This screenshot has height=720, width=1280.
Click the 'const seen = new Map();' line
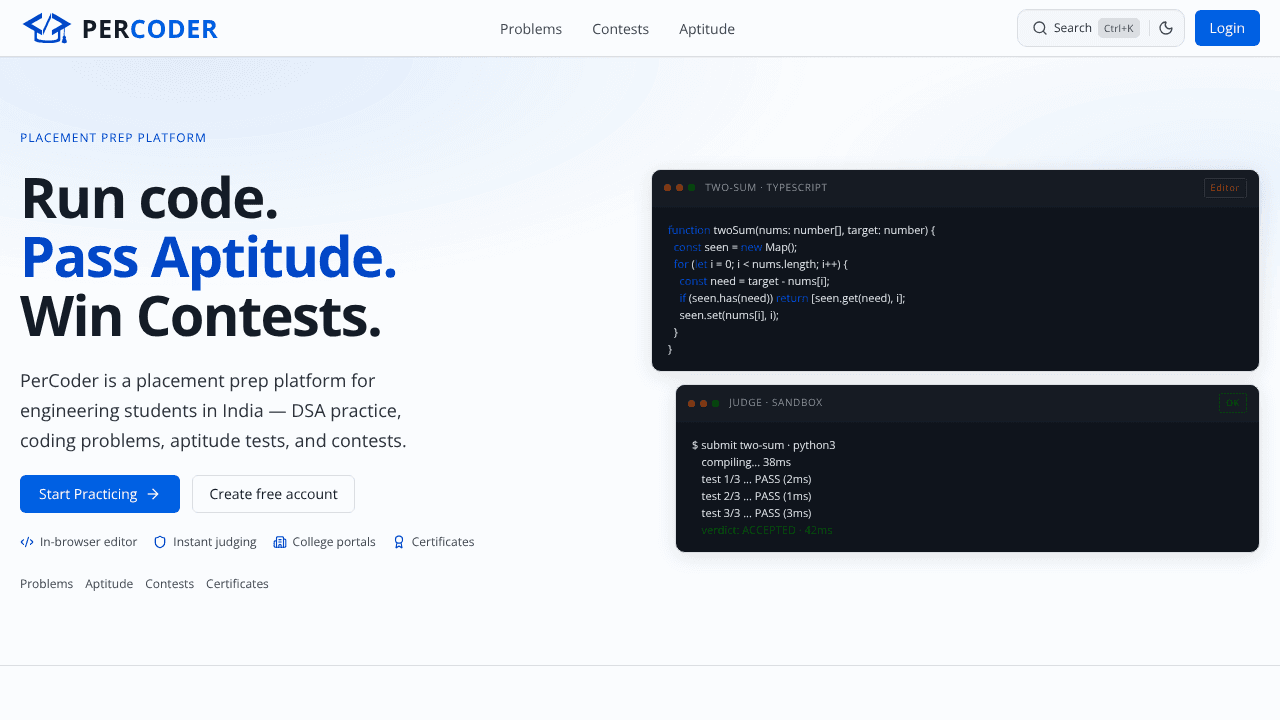(x=735, y=247)
